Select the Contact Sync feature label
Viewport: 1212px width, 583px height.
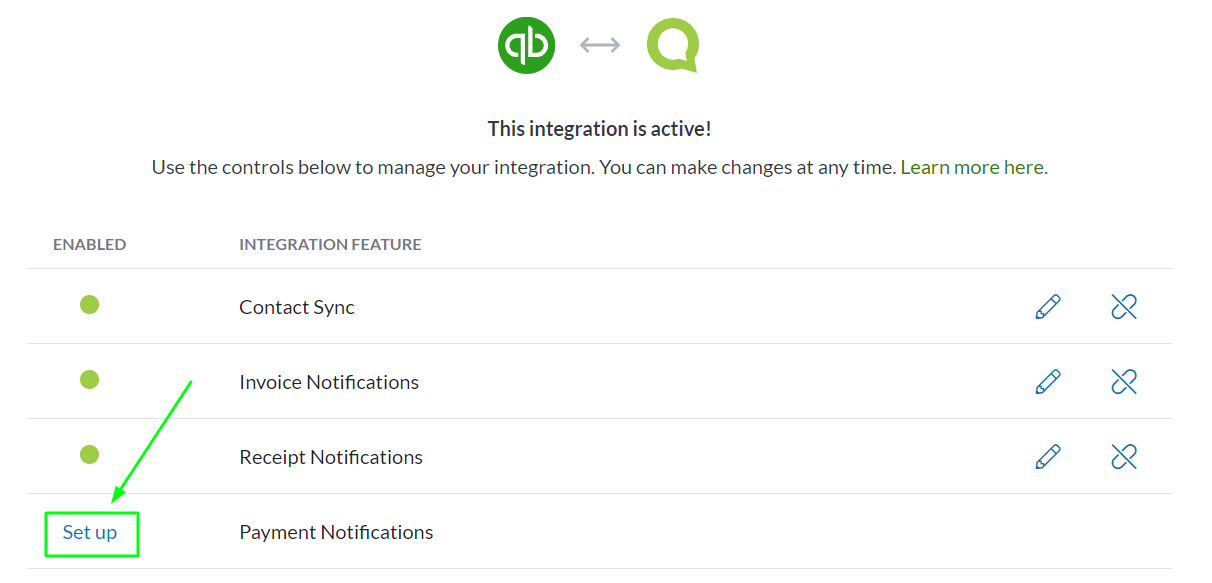[297, 308]
